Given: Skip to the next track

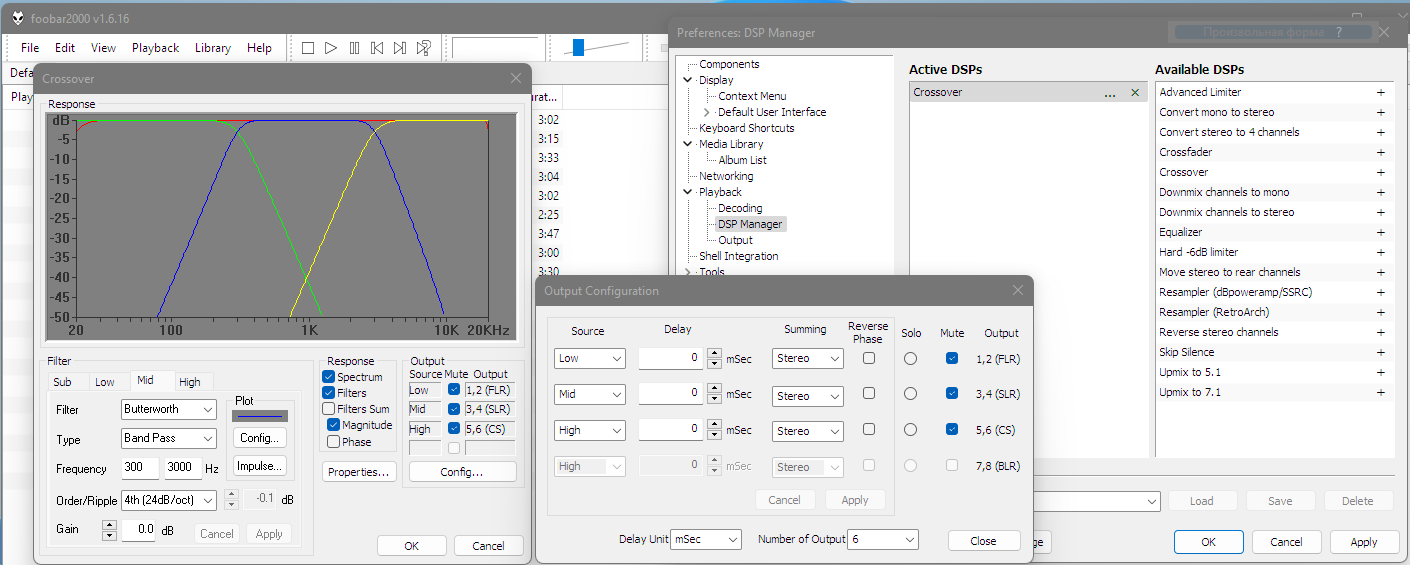Looking at the screenshot, I should (400, 48).
